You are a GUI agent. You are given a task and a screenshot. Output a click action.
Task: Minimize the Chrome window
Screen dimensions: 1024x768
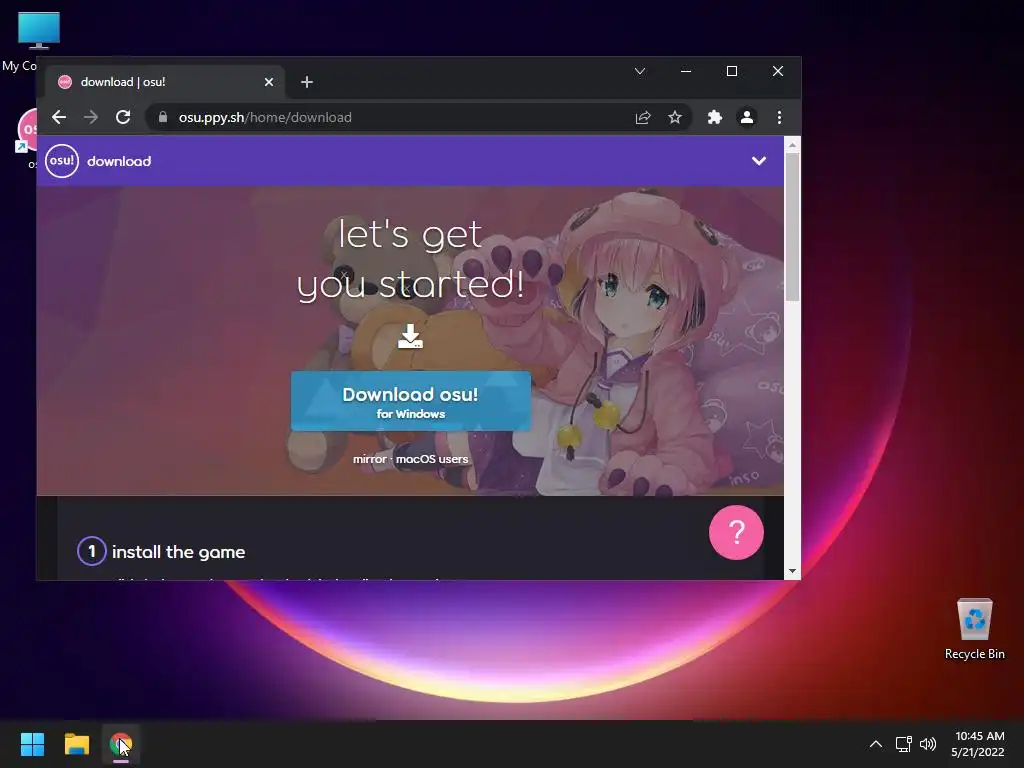(x=686, y=71)
